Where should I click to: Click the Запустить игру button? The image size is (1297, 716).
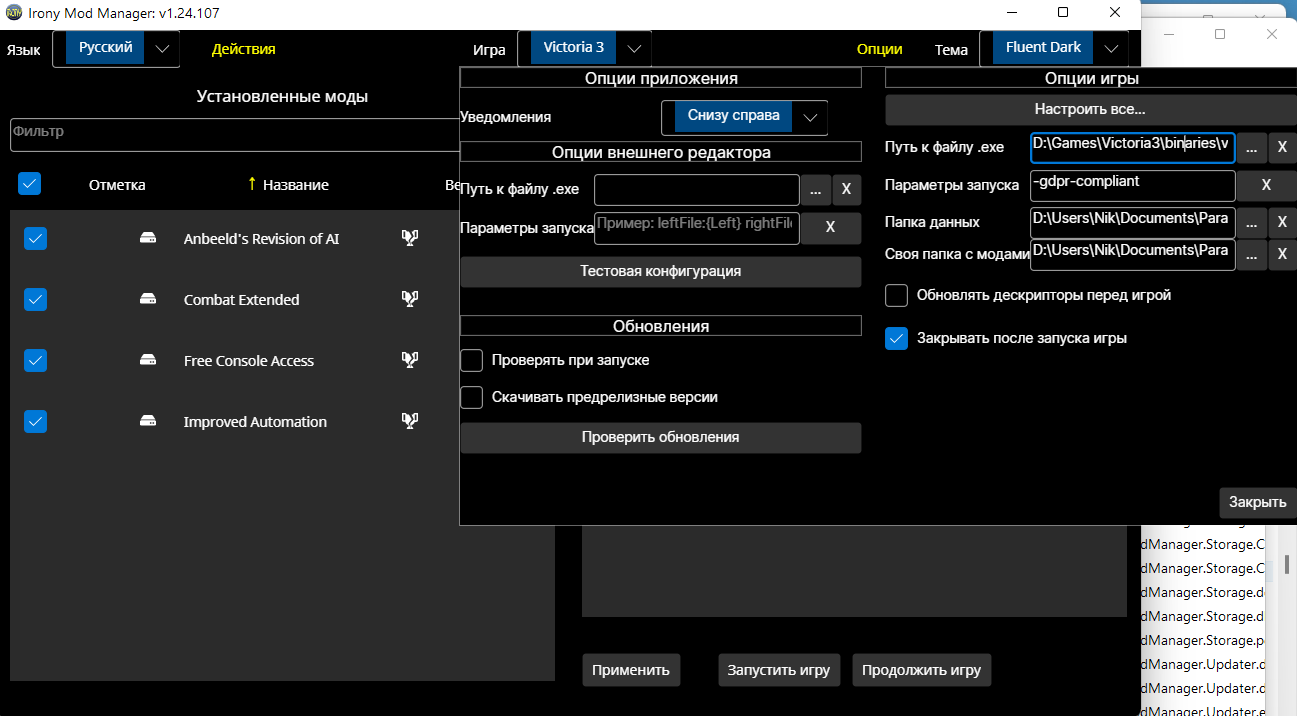point(779,670)
